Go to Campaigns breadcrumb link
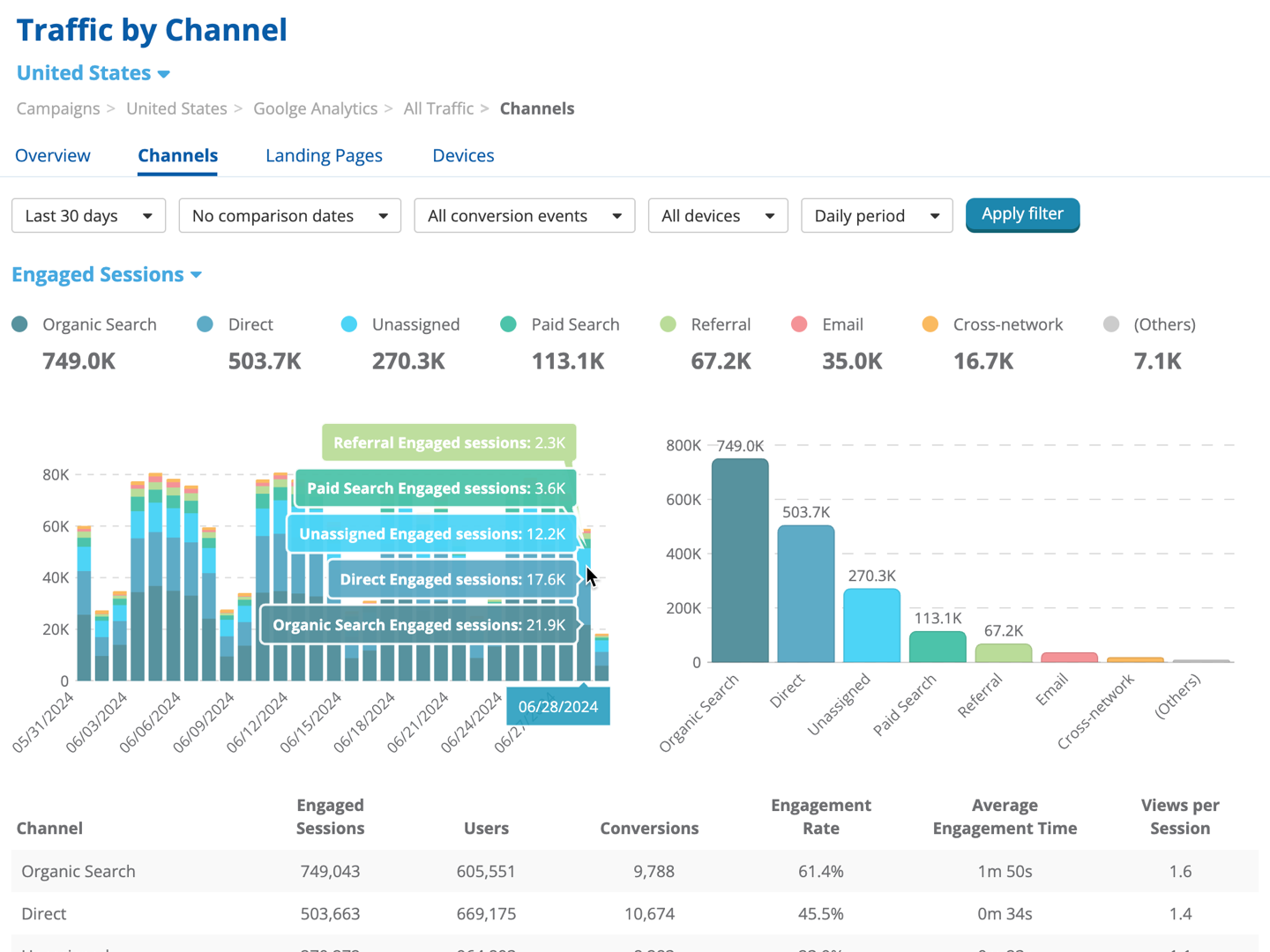The height and width of the screenshot is (952, 1270). [x=58, y=108]
